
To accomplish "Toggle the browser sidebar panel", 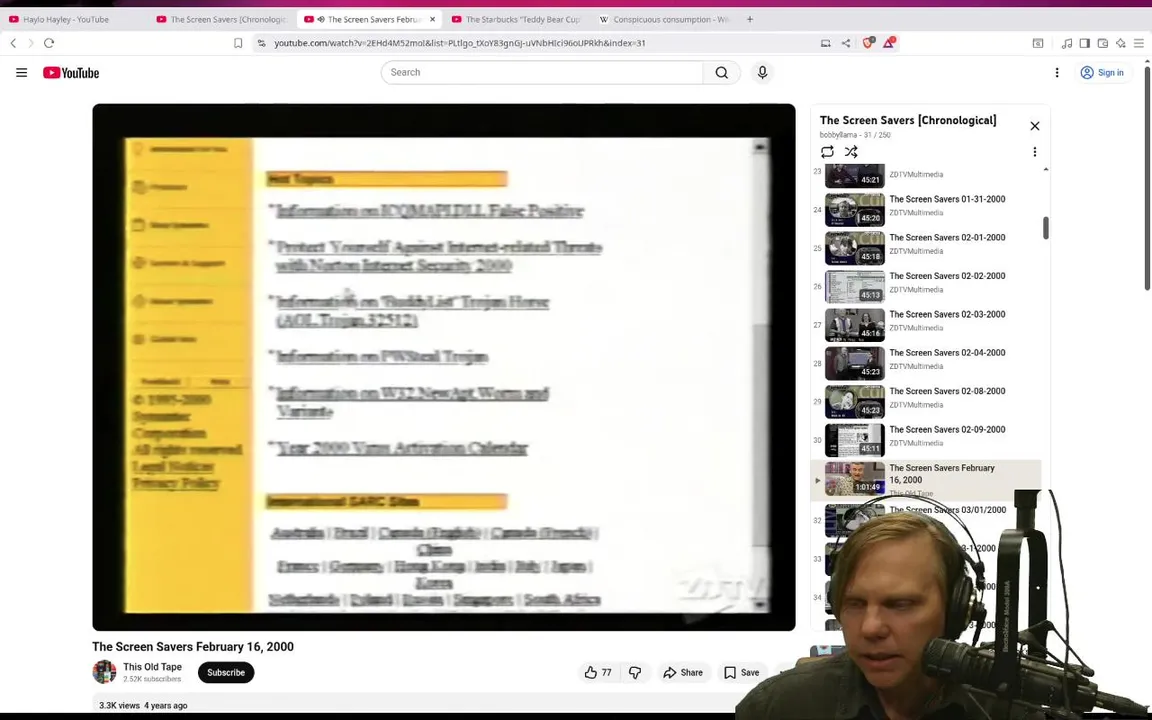I will 1084,43.
